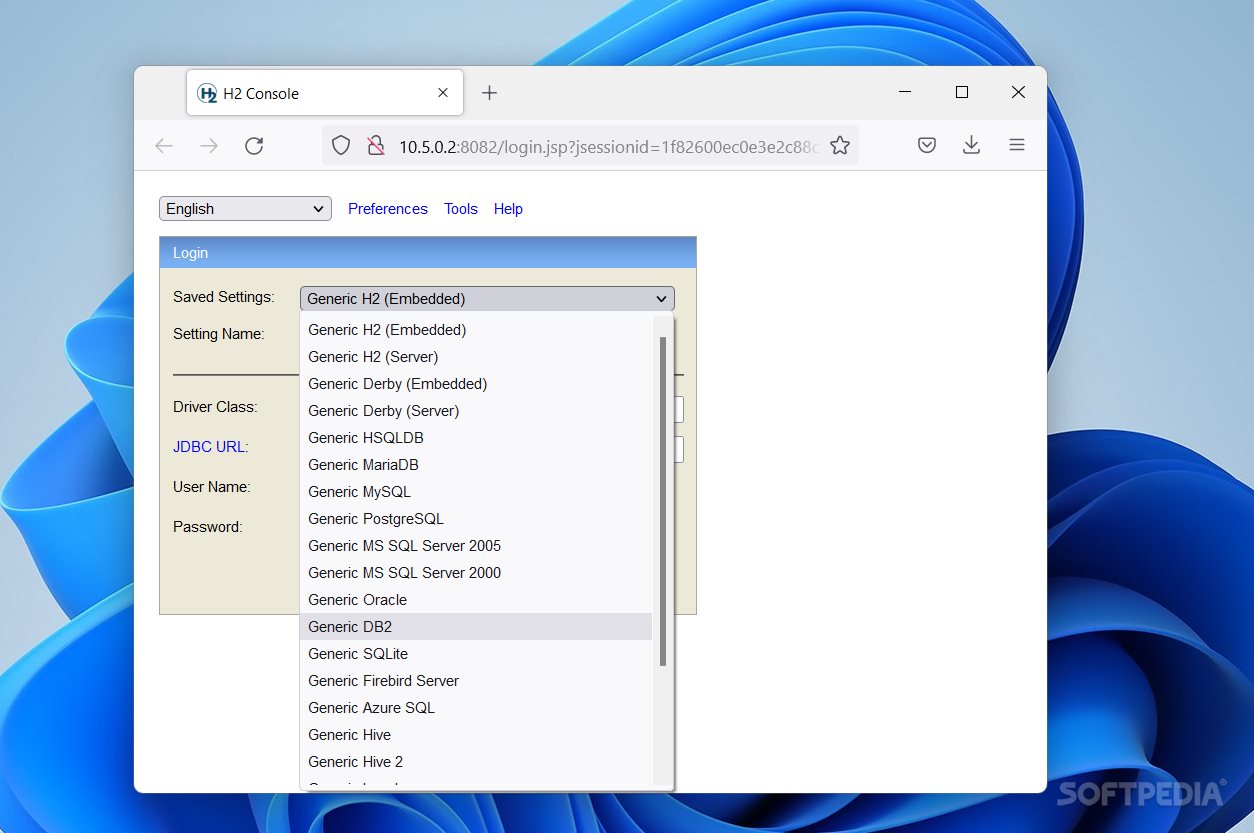Viewport: 1254px width, 833px height.
Task: Select the H2 Console tab
Action: 325,93
